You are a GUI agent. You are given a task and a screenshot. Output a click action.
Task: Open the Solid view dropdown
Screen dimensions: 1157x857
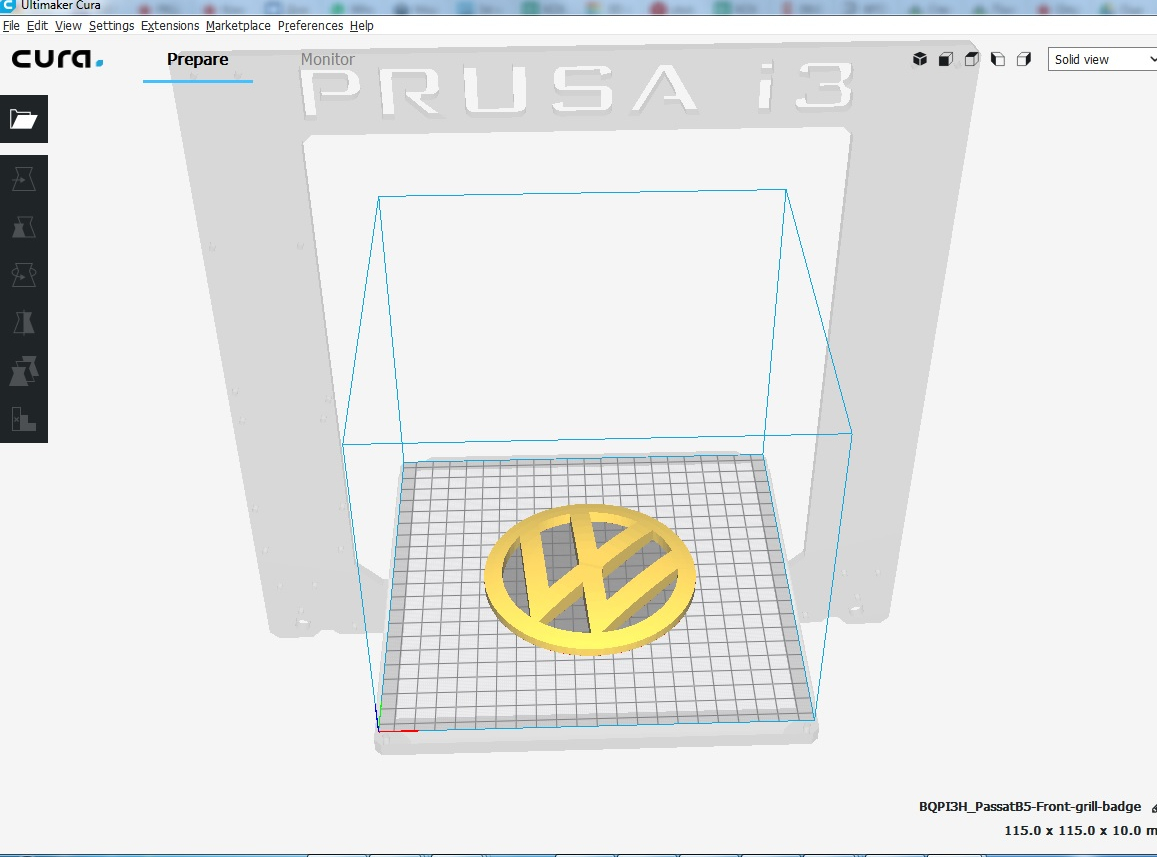[1102, 59]
